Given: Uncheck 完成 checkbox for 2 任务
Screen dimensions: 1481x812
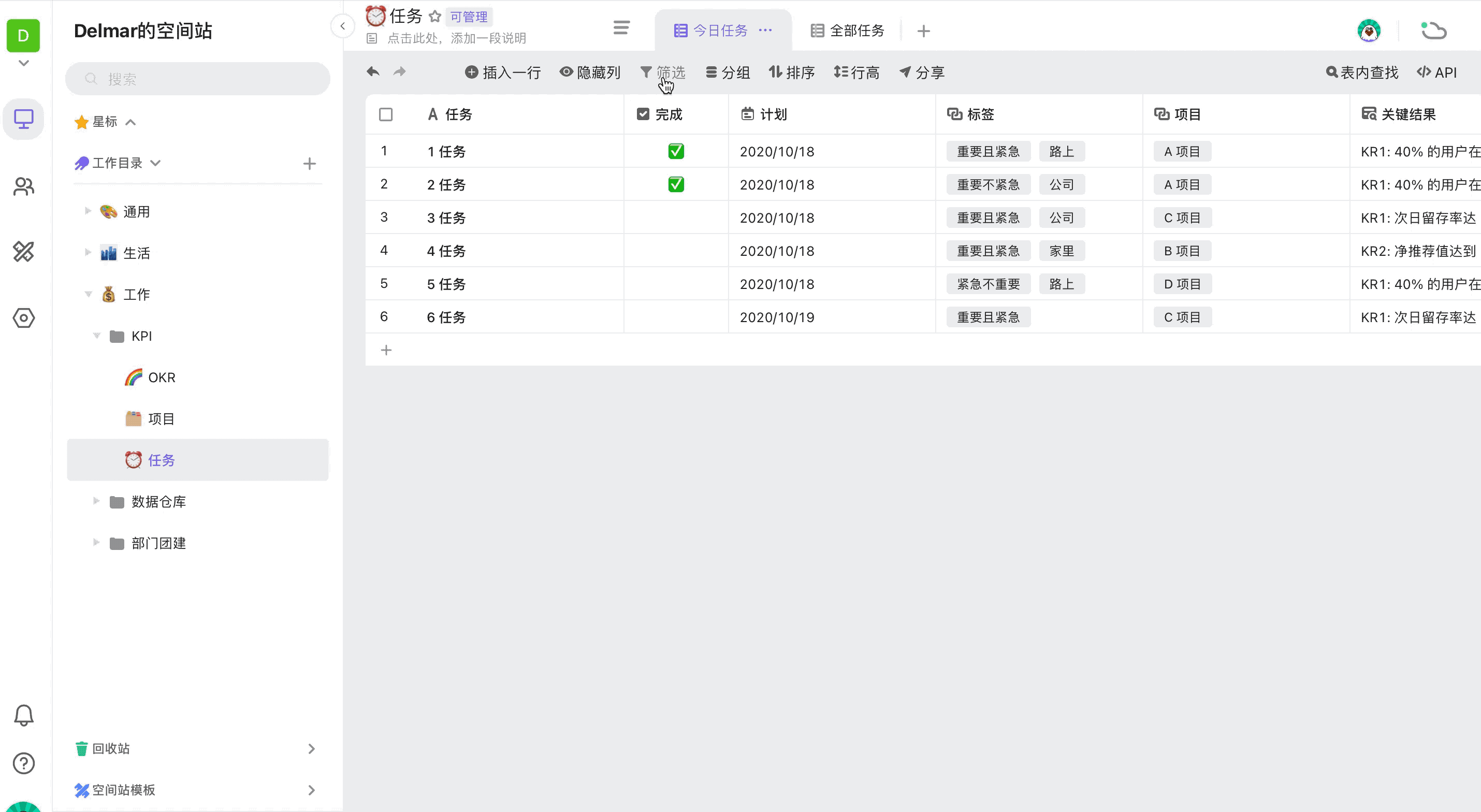Looking at the screenshot, I should [676, 184].
